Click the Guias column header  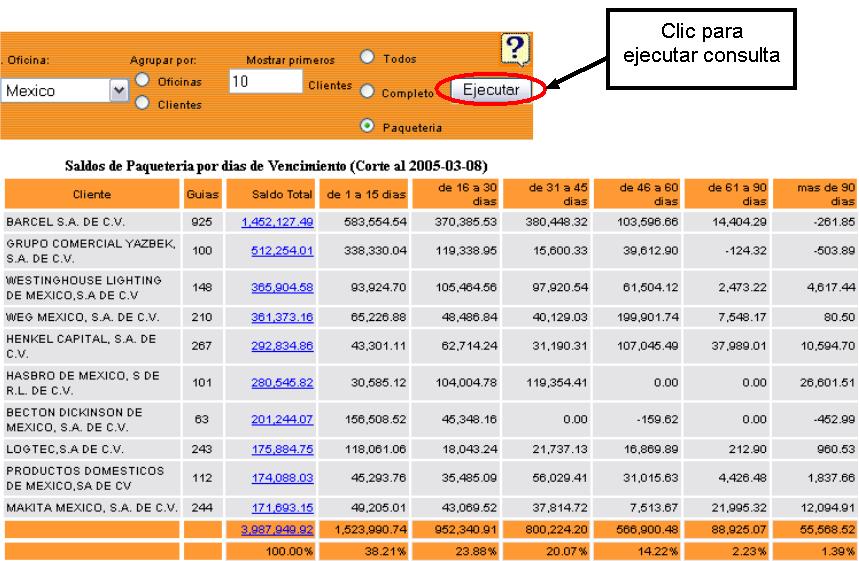pyautogui.click(x=203, y=194)
